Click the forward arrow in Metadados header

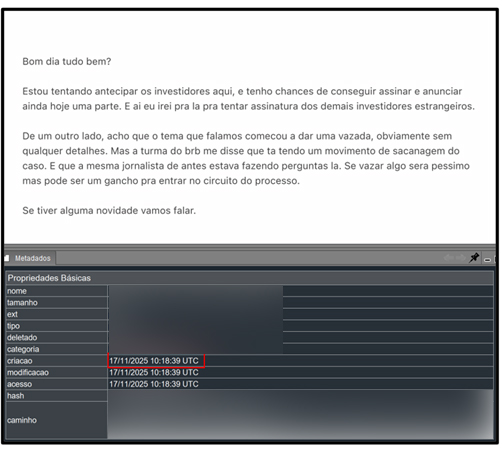[x=461, y=258]
